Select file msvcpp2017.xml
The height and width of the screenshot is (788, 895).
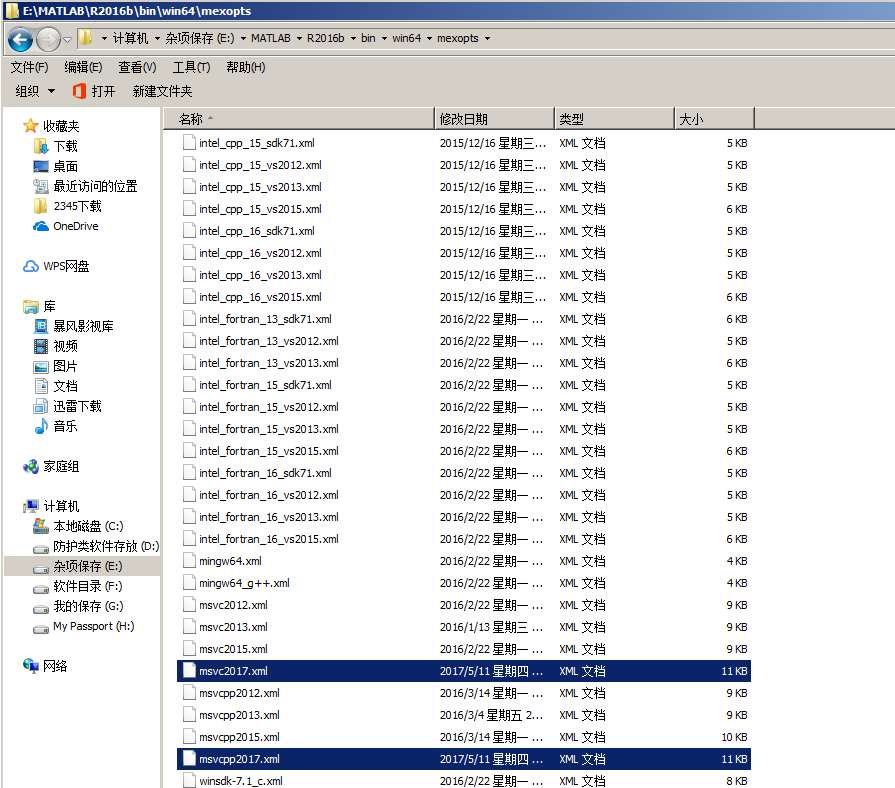pos(463,759)
